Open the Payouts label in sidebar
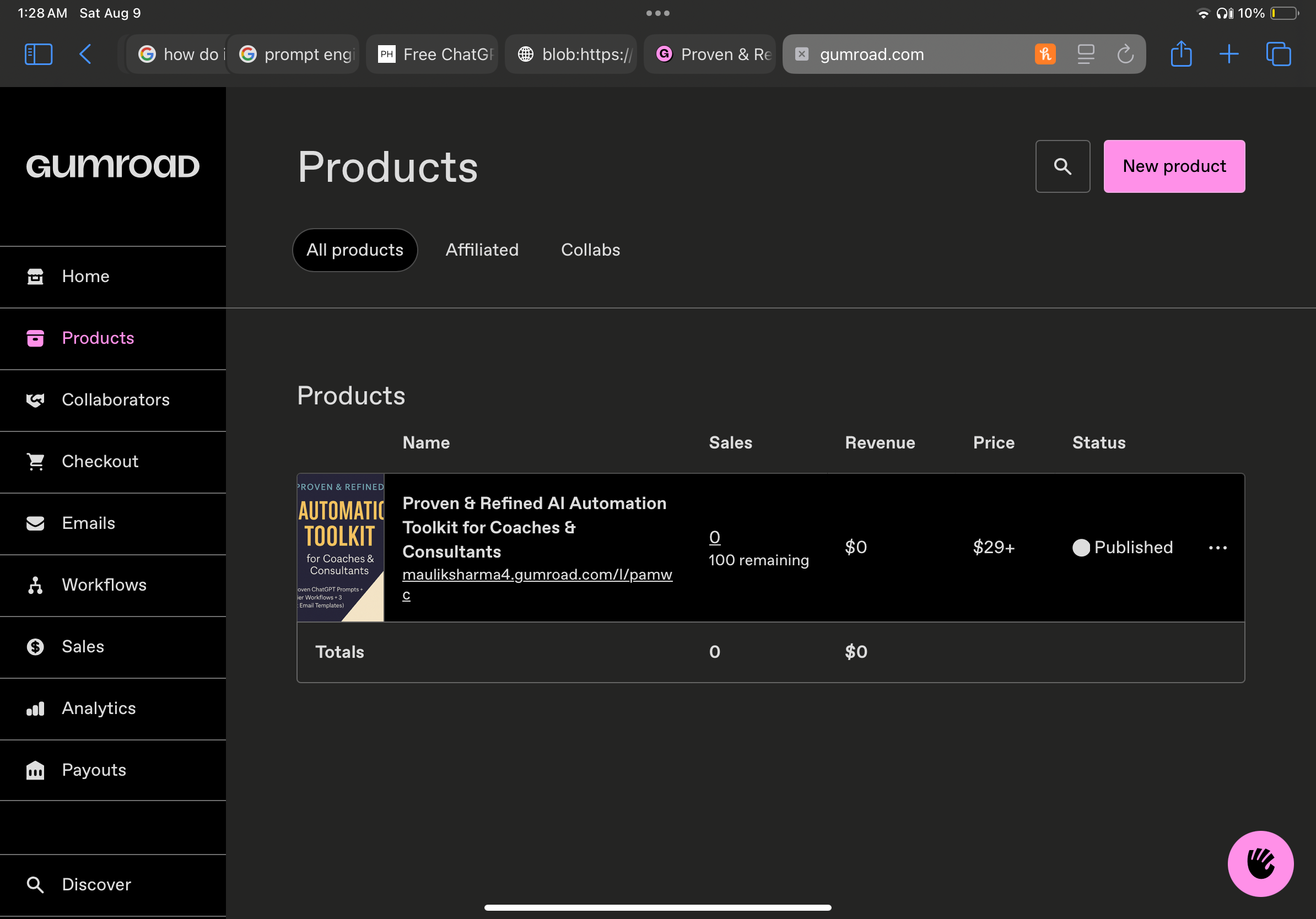The image size is (1316, 919). (x=94, y=770)
